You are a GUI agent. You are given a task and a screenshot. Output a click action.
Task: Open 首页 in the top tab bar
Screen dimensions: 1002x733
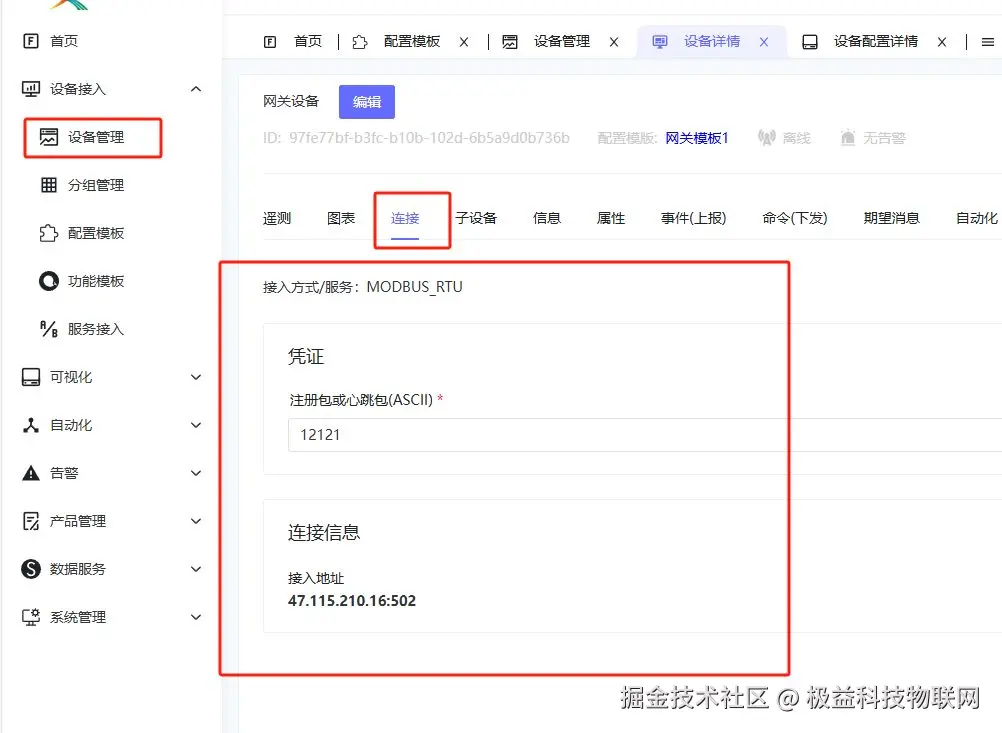308,42
